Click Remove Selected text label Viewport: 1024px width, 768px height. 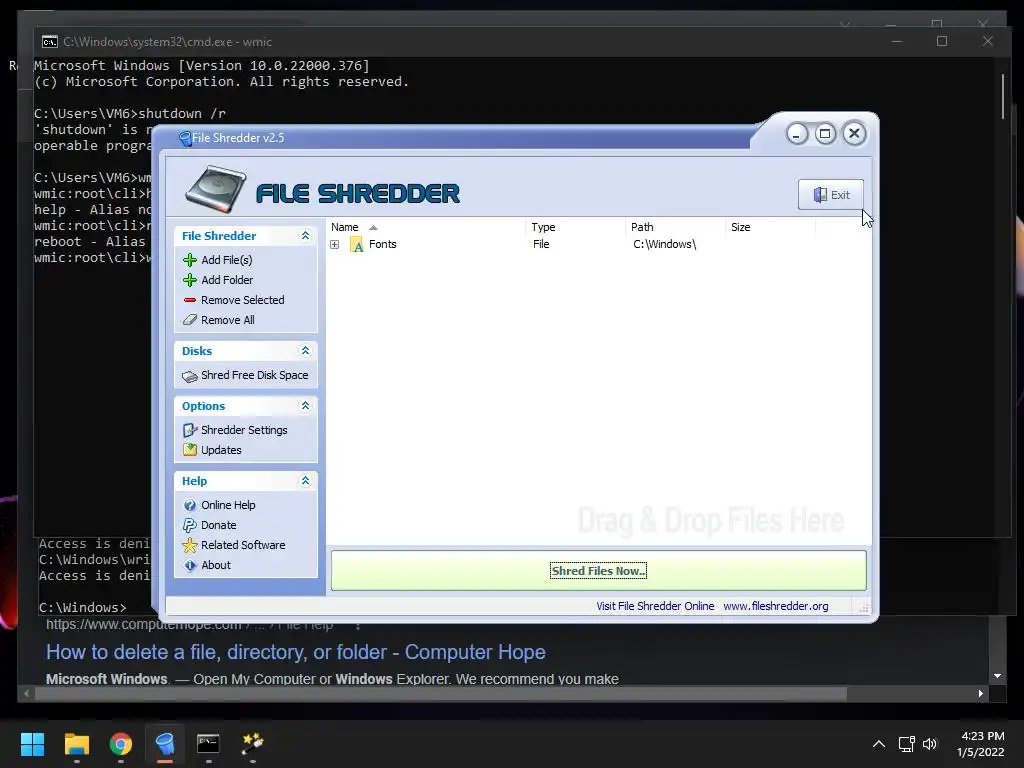[x=243, y=300]
